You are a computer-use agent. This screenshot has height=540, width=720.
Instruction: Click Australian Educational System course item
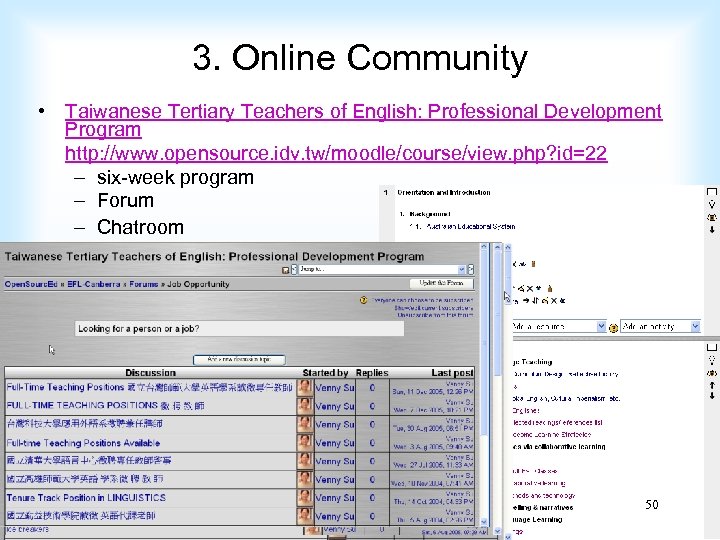pyautogui.click(x=470, y=226)
